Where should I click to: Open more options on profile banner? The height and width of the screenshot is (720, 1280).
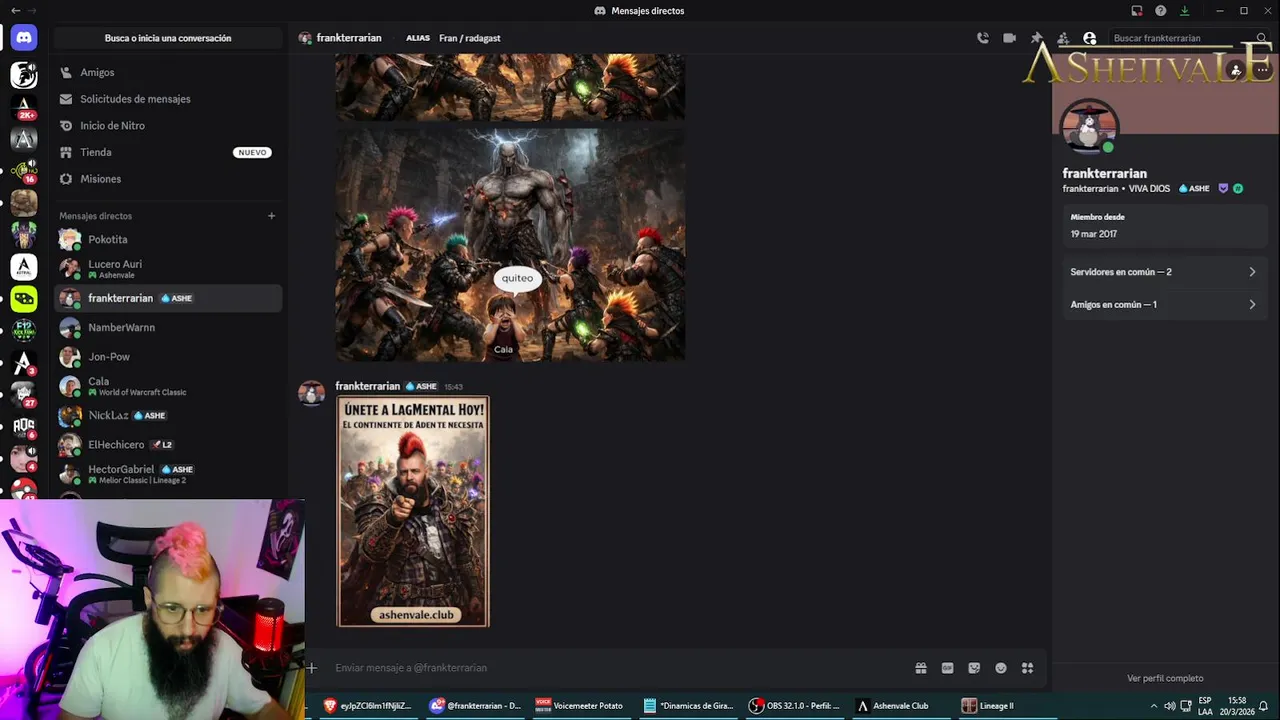pos(1263,70)
